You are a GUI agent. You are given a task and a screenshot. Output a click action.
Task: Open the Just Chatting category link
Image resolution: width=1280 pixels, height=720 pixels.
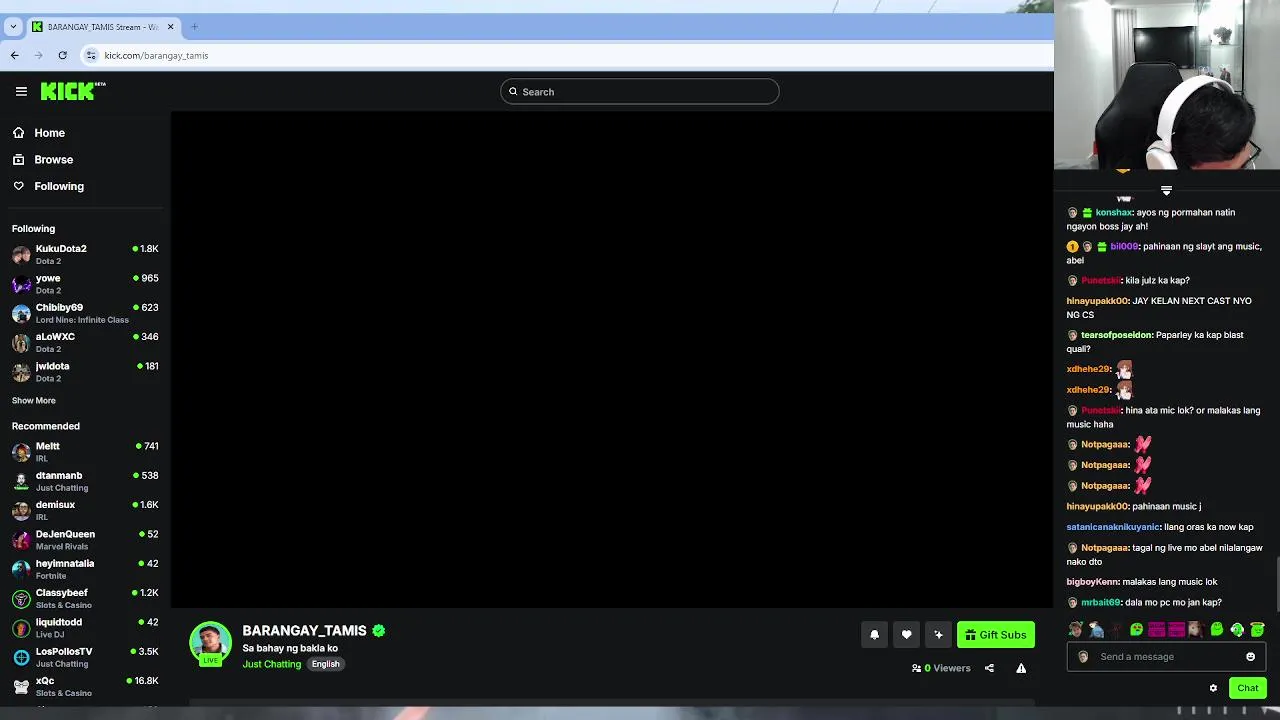click(271, 664)
